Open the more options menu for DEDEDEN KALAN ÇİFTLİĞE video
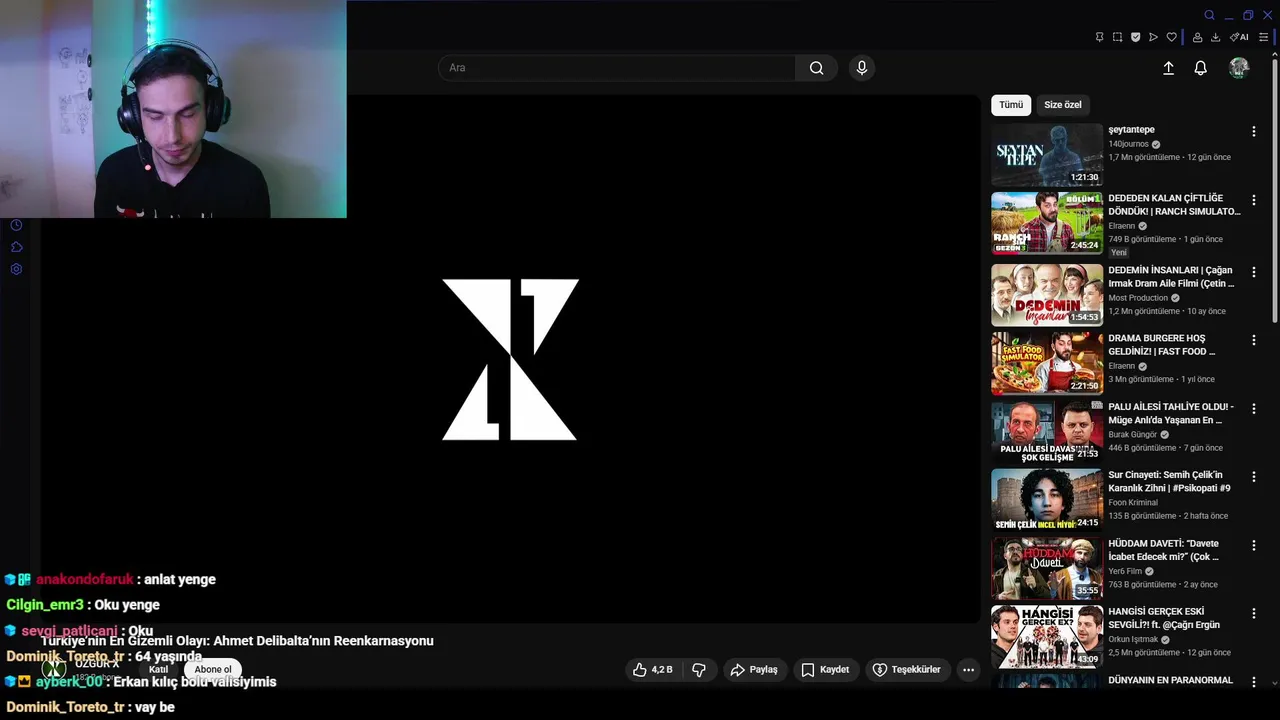This screenshot has width=1280, height=720. click(x=1253, y=199)
